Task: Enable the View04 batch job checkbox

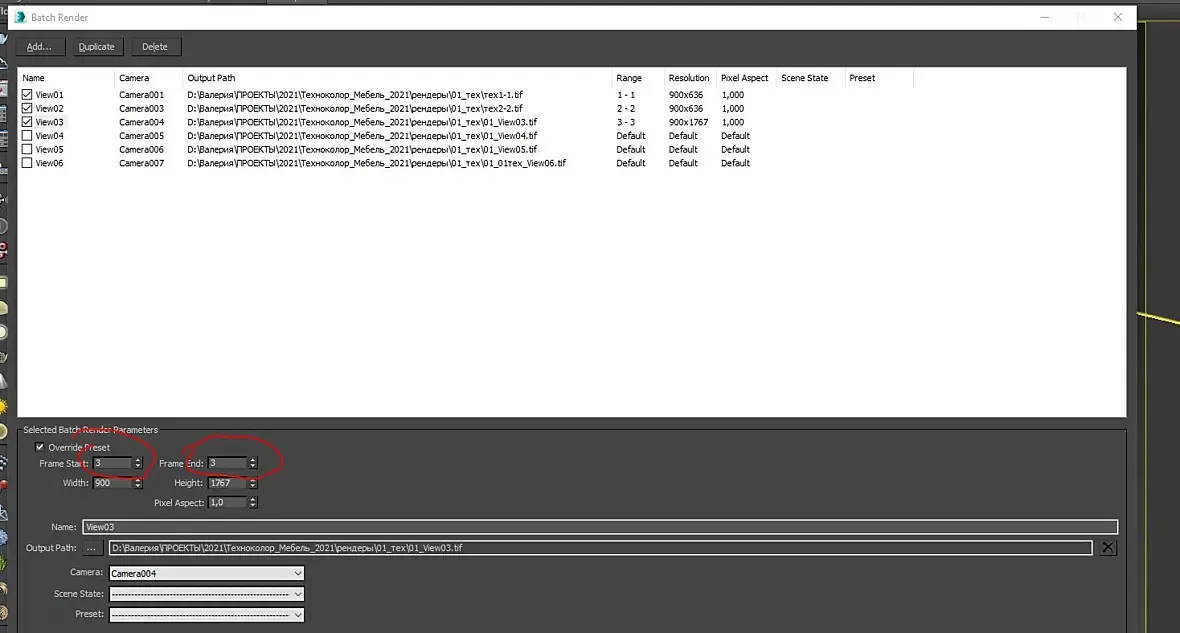Action: 27,135
